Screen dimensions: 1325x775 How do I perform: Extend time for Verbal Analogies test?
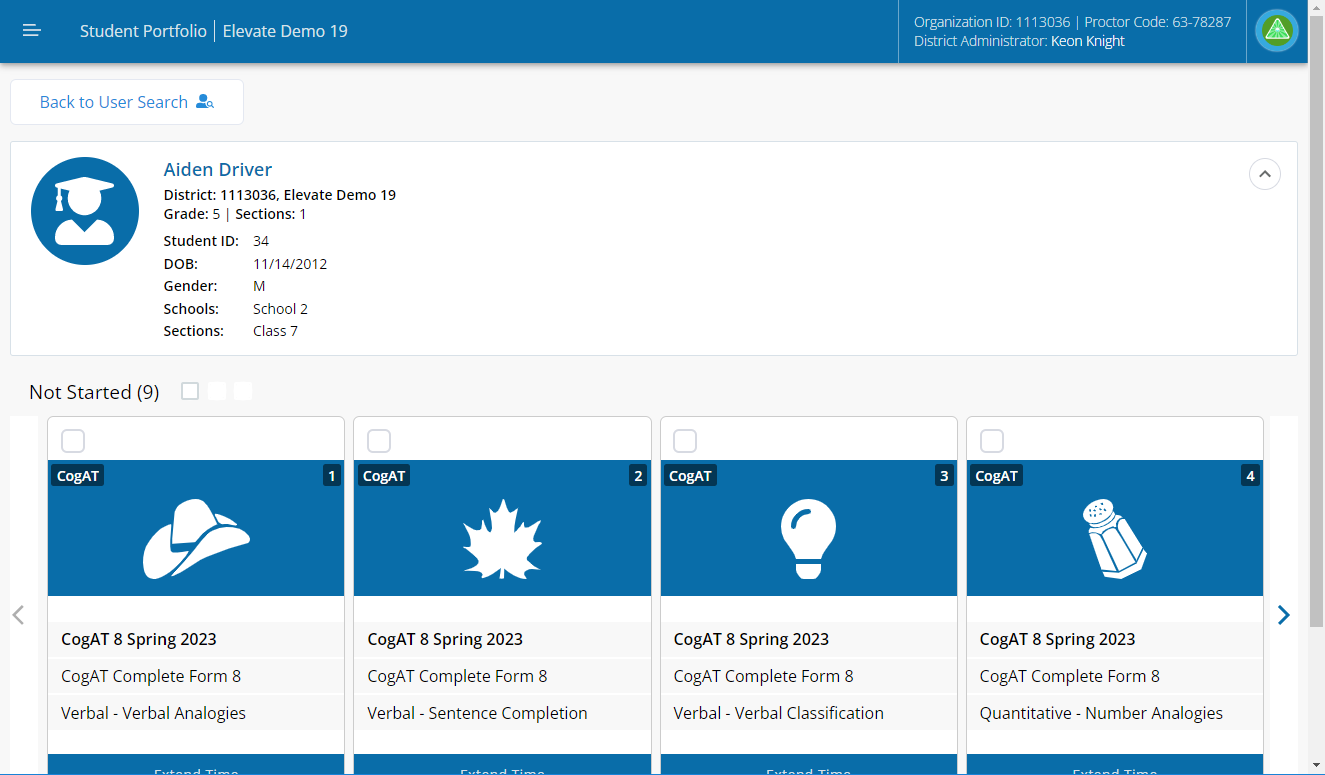(196, 765)
